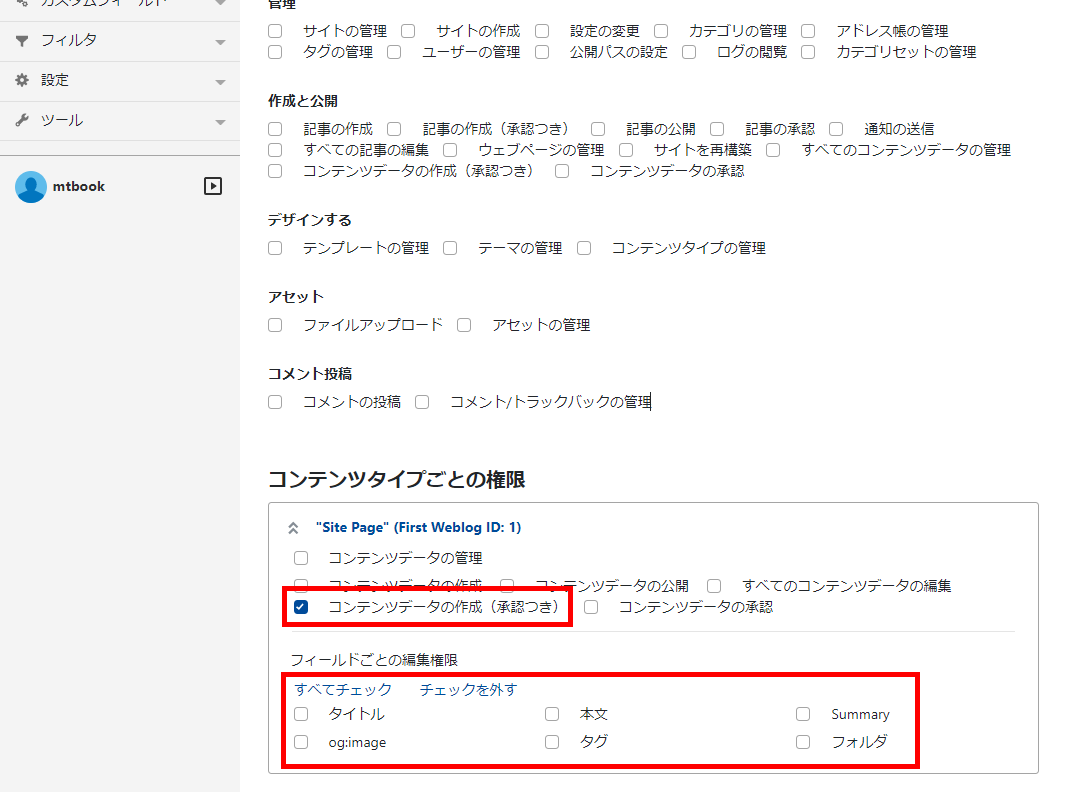
Task: Click the チェックを外す link
Action: point(468,689)
